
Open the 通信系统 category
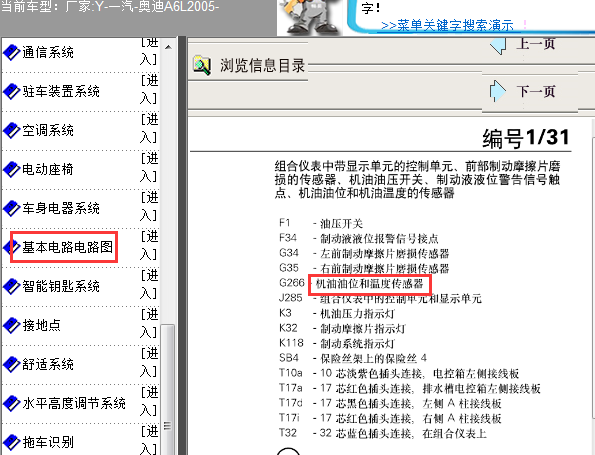pos(48,52)
